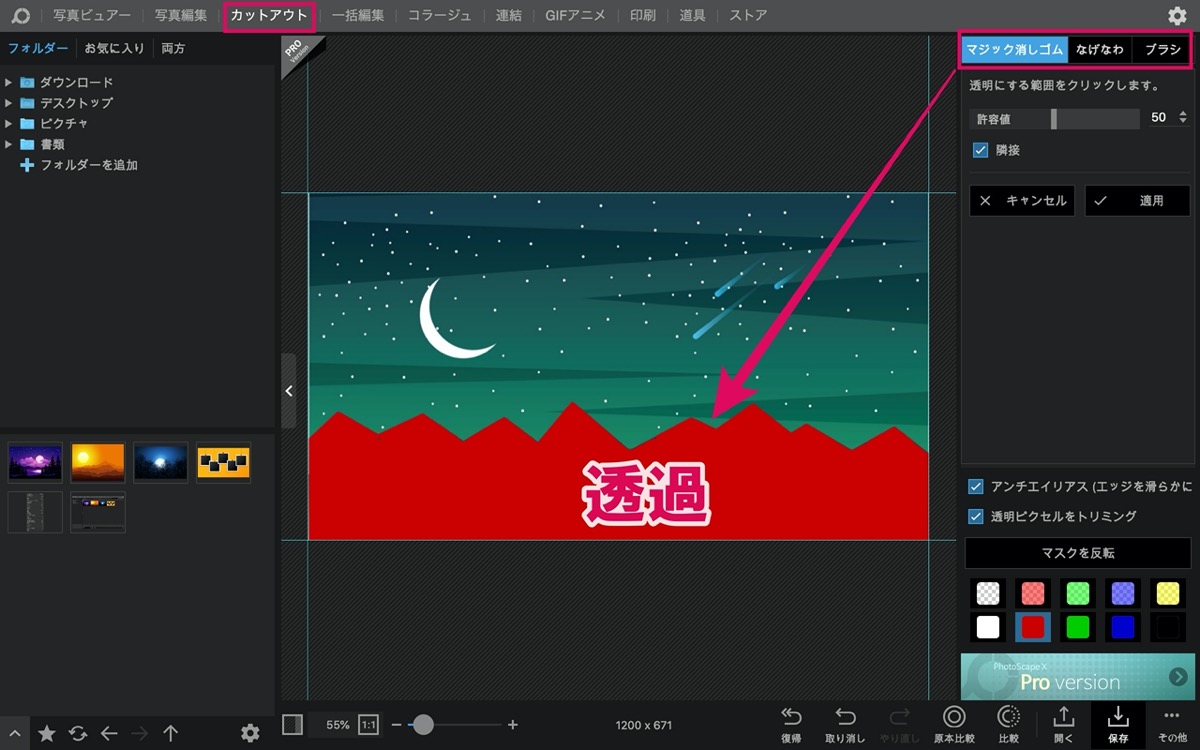Switch to the カットアウト tab

[269, 15]
